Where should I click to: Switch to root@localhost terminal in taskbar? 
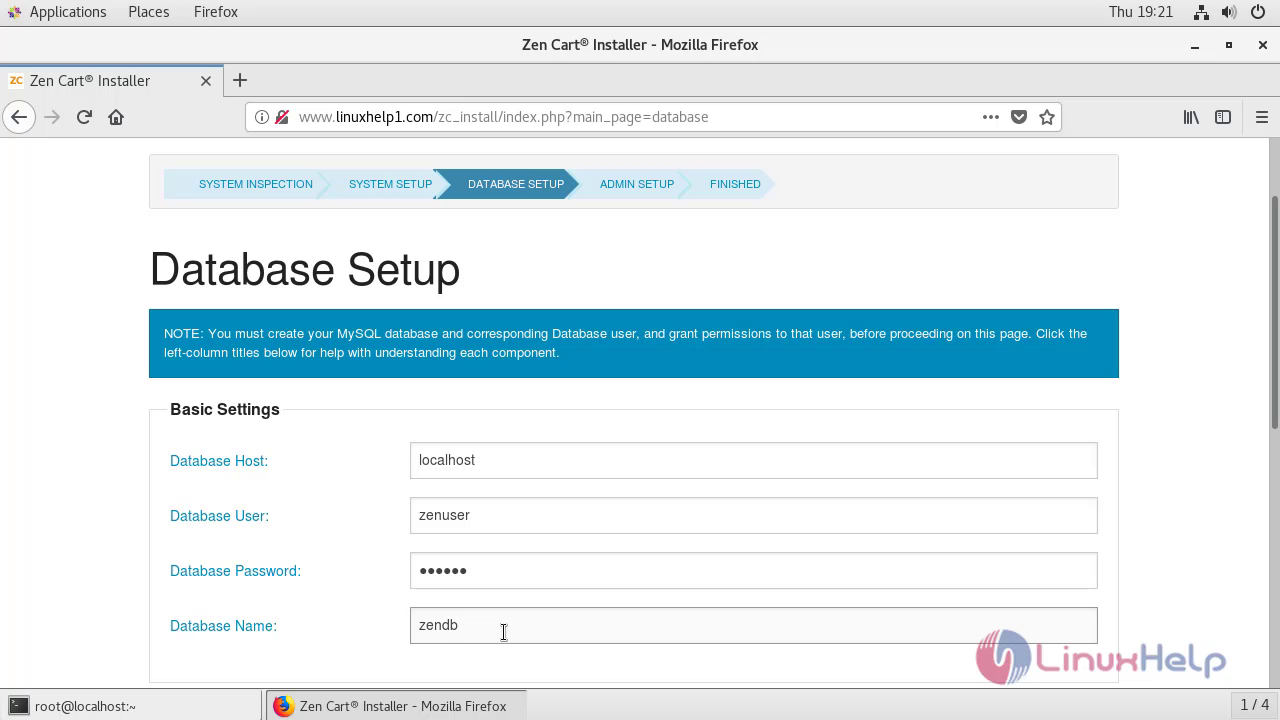pos(132,706)
